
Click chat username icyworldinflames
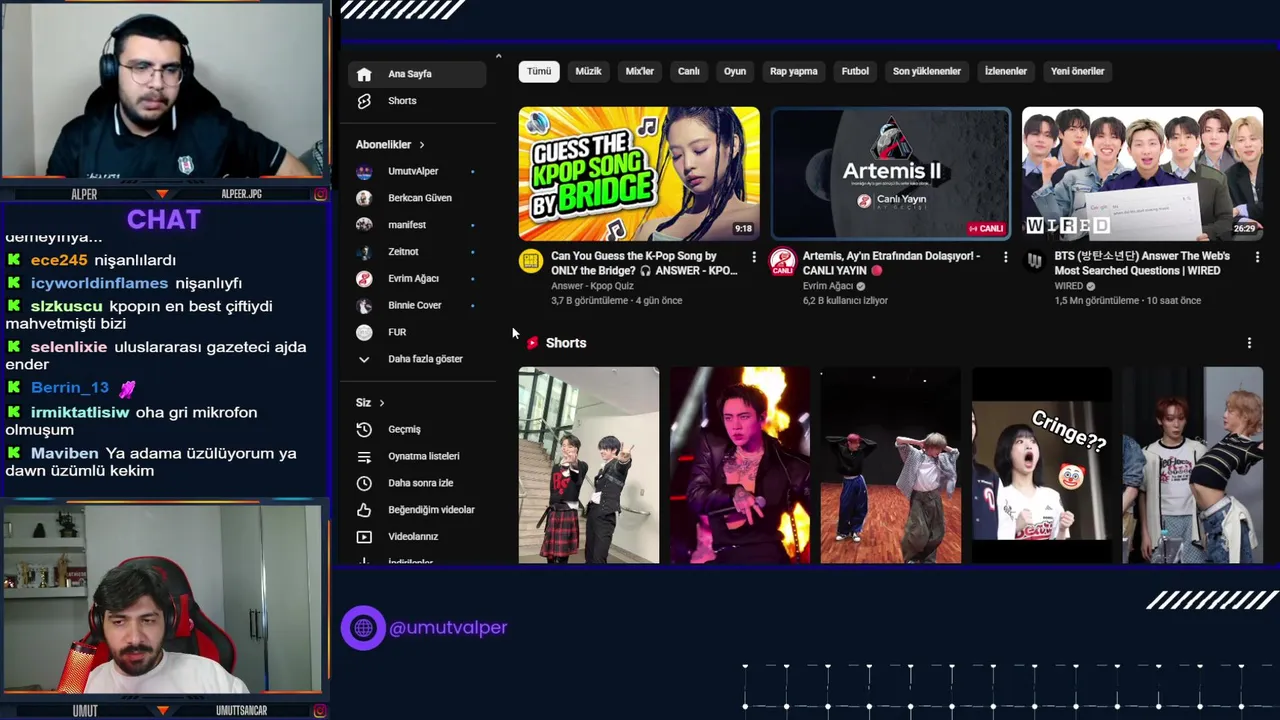(x=99, y=284)
